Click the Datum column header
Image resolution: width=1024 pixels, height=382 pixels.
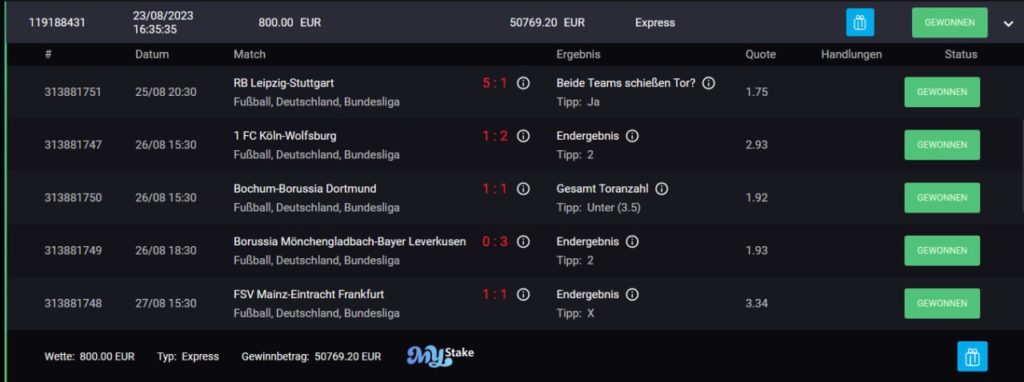pos(152,54)
